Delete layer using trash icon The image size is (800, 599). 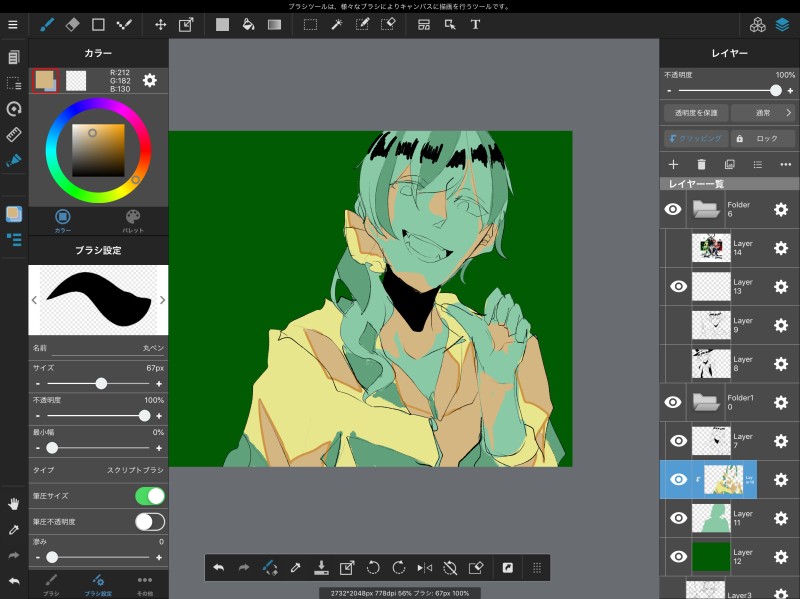click(701, 164)
